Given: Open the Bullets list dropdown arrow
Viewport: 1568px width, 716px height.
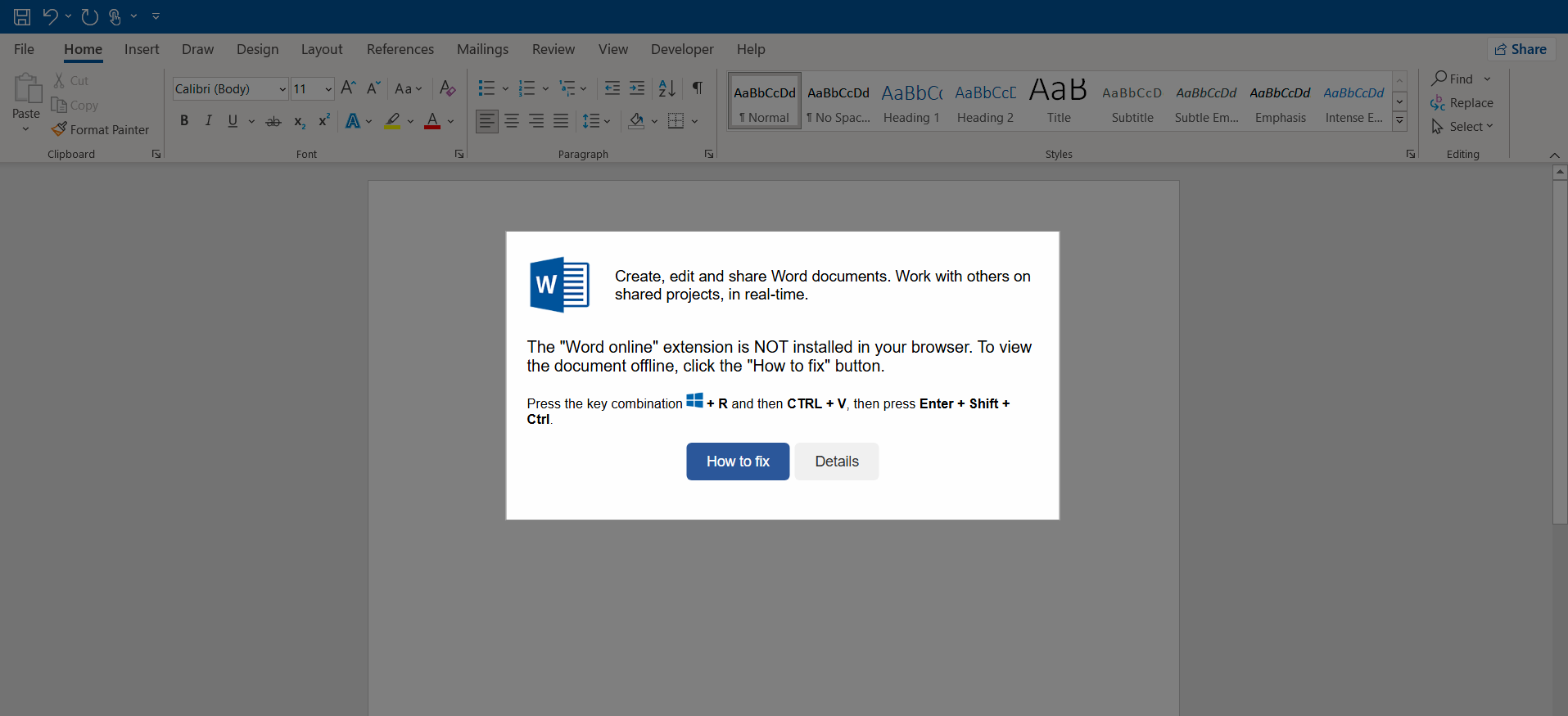Looking at the screenshot, I should tap(505, 88).
